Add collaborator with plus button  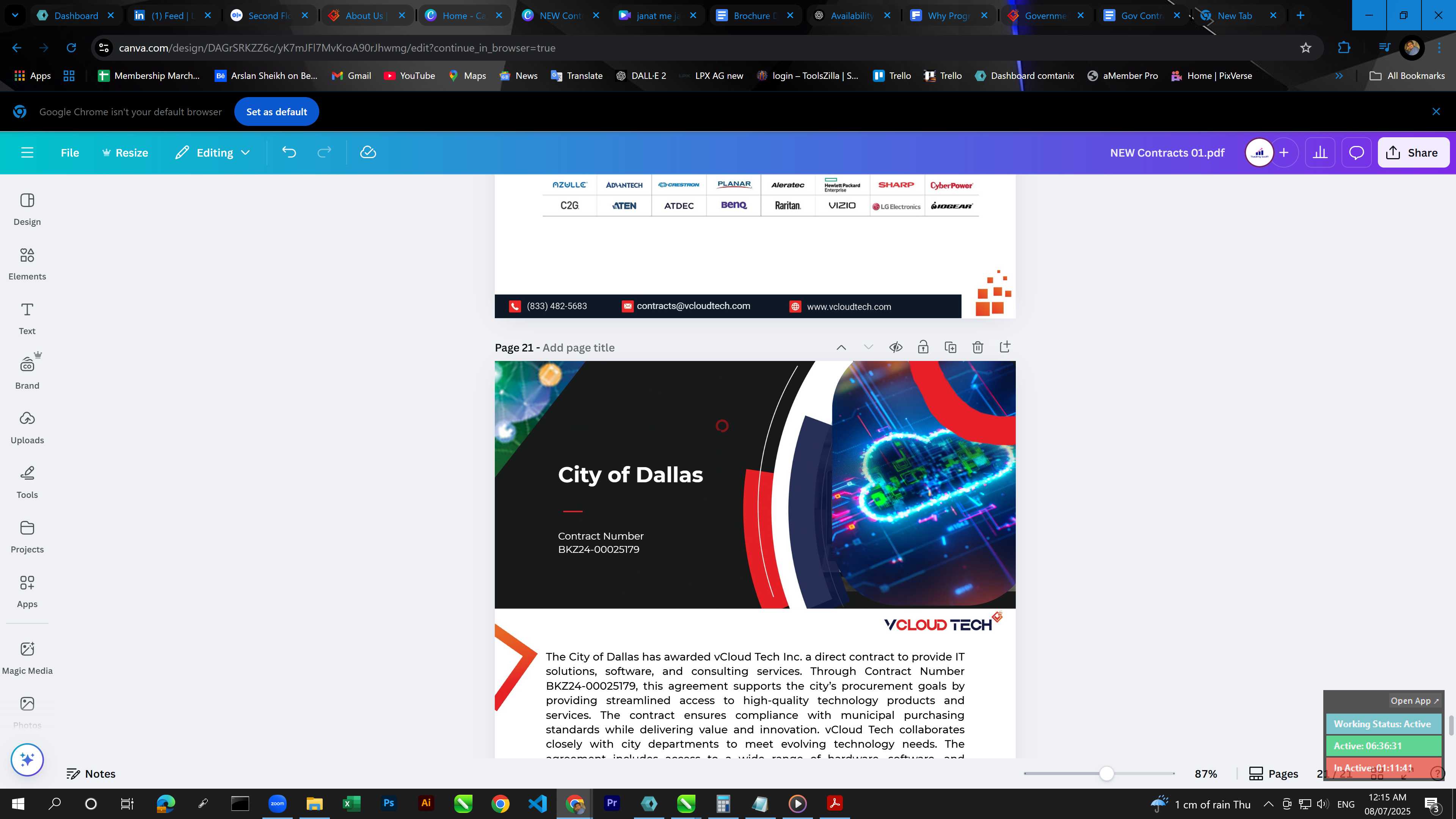1284,152
